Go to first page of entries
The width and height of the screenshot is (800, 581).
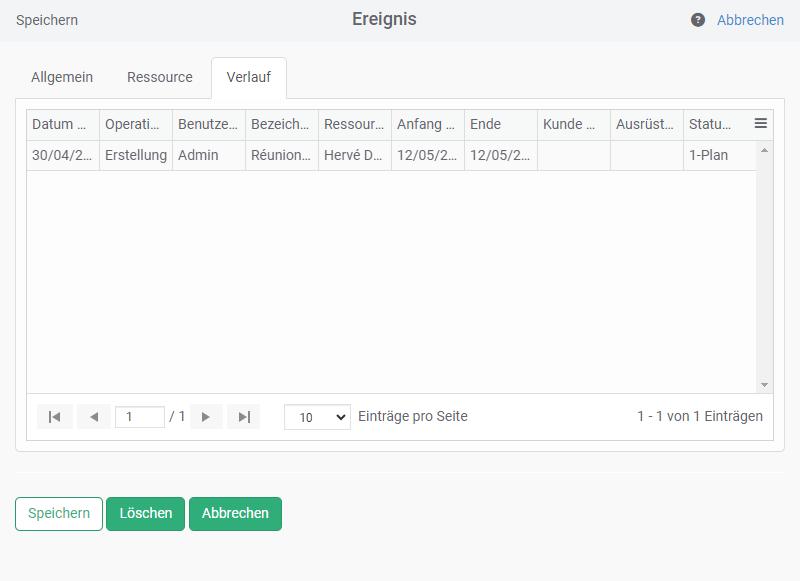[x=55, y=417]
